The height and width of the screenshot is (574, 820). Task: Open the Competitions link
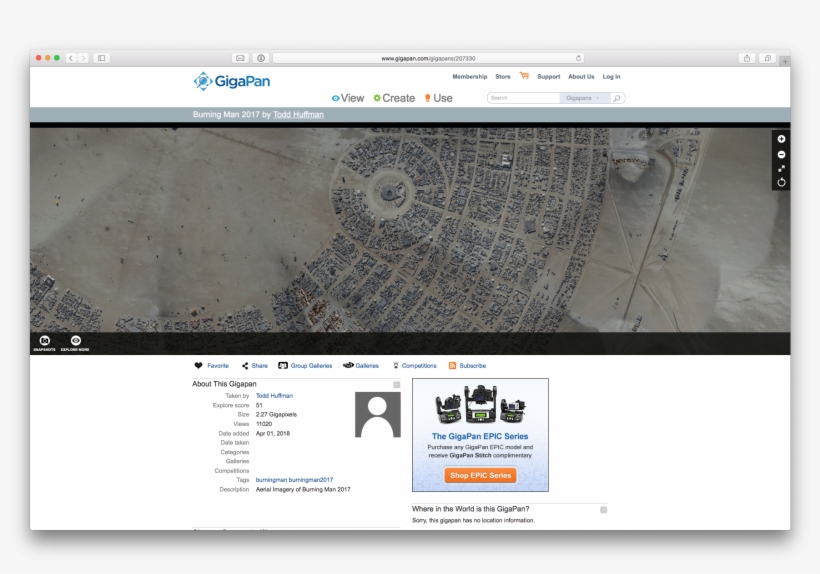(x=415, y=365)
